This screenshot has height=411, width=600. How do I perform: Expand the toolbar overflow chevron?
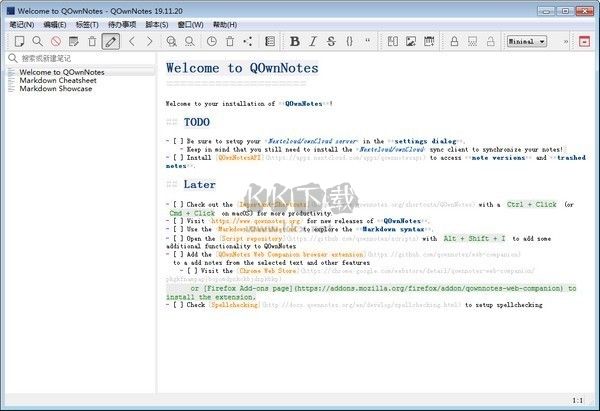[566, 41]
